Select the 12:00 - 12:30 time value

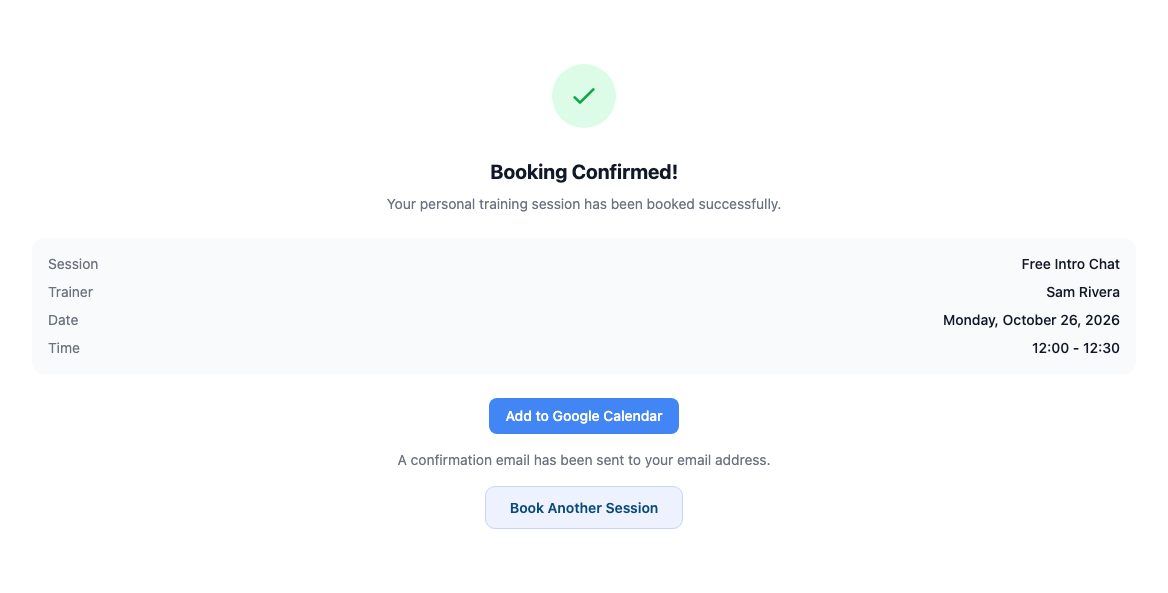click(x=1076, y=348)
